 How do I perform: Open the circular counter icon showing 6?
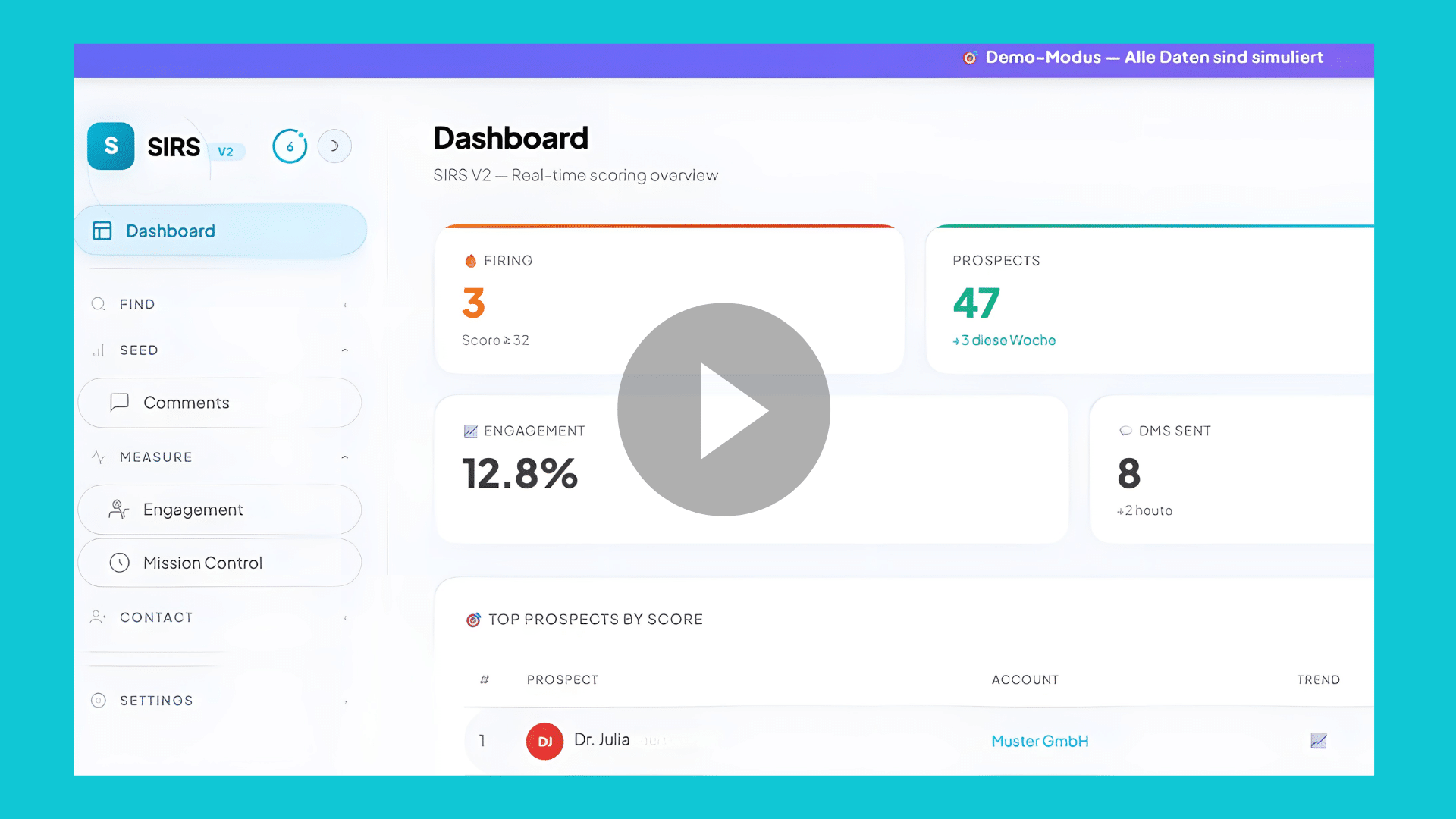290,146
